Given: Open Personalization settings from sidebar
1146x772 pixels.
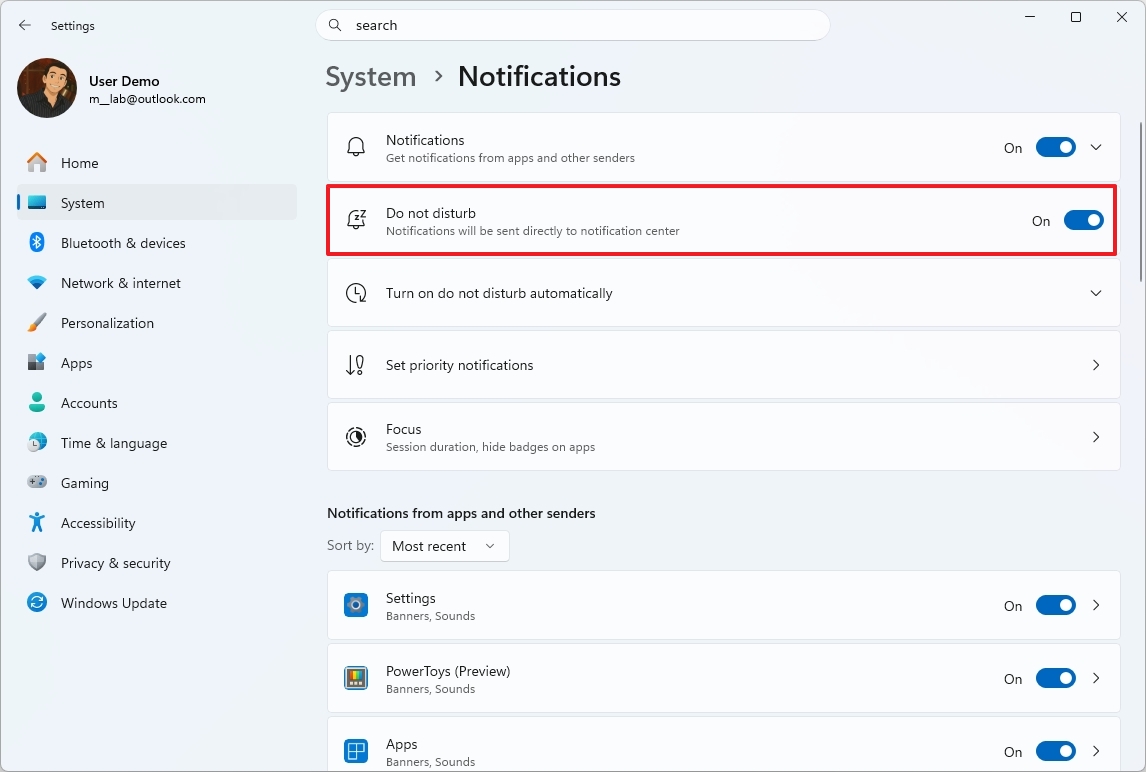Looking at the screenshot, I should (107, 322).
